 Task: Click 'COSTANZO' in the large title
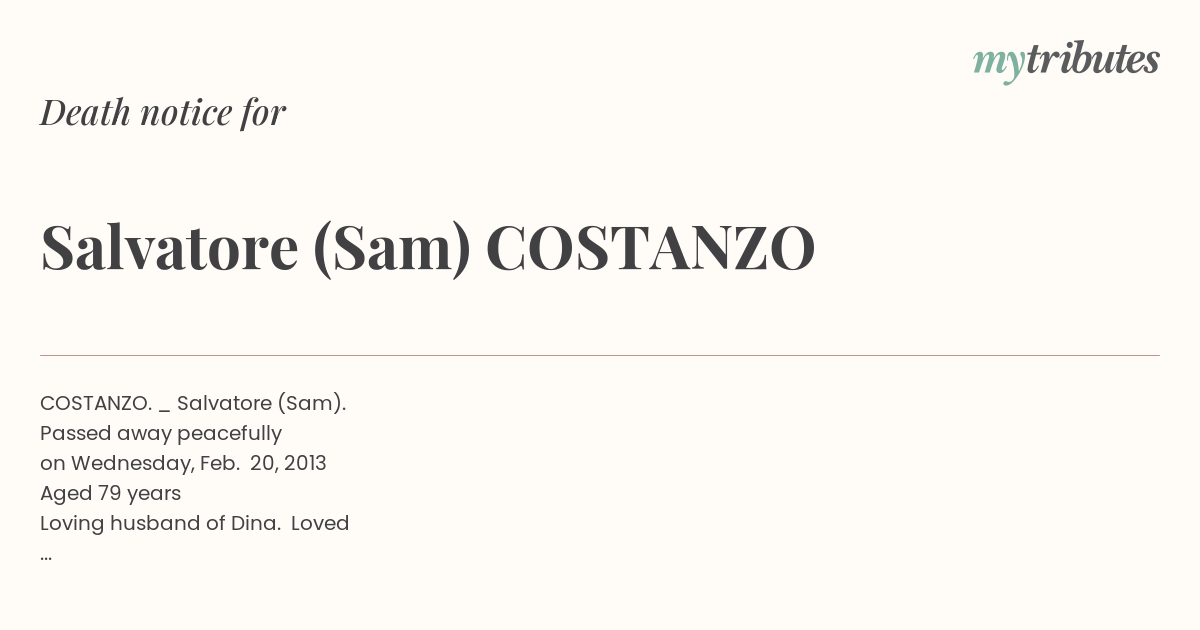coord(651,248)
